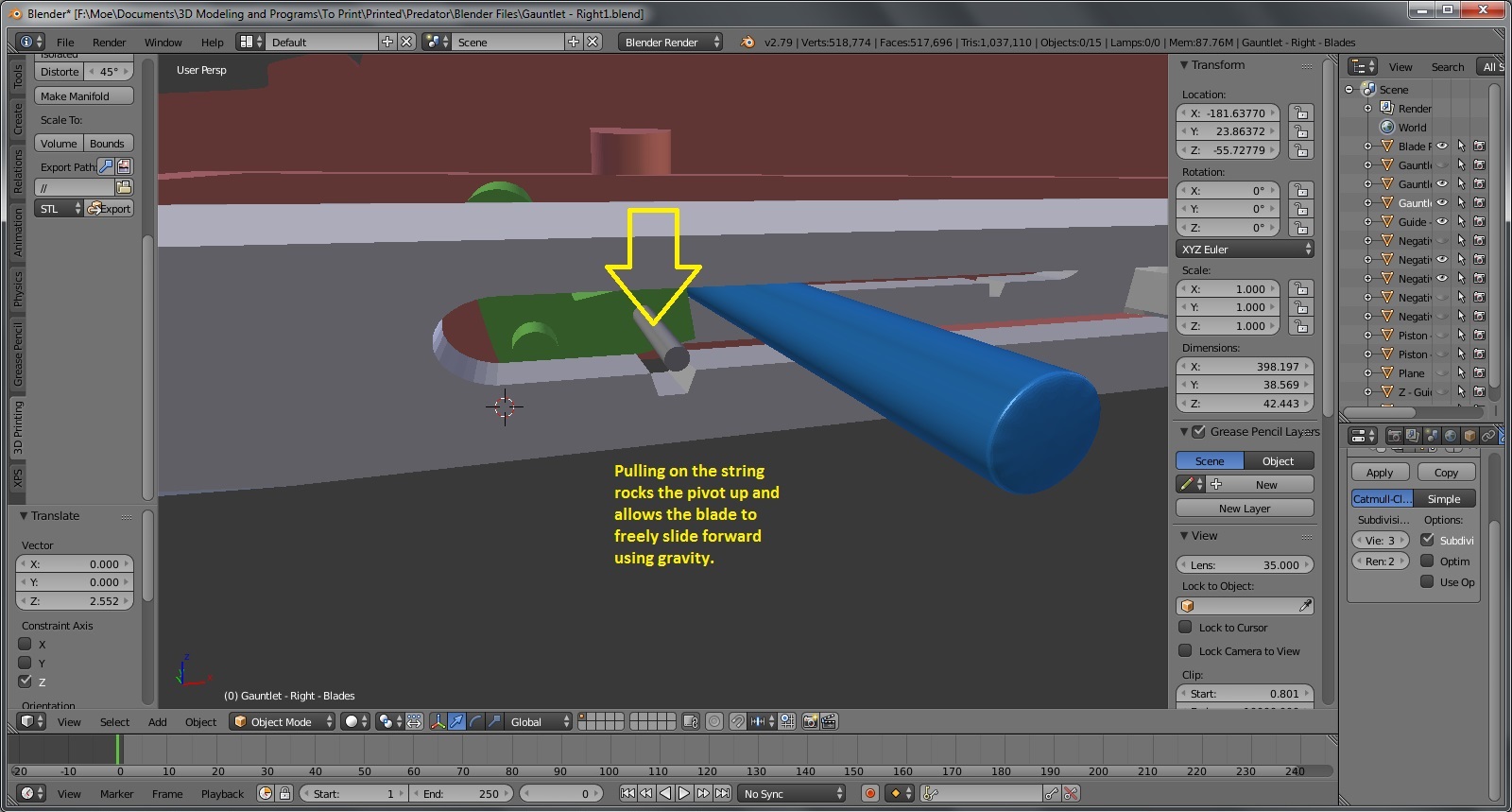Image resolution: width=1512 pixels, height=812 pixels.
Task: Toggle selectability arrow of Plane object
Action: point(1461,373)
